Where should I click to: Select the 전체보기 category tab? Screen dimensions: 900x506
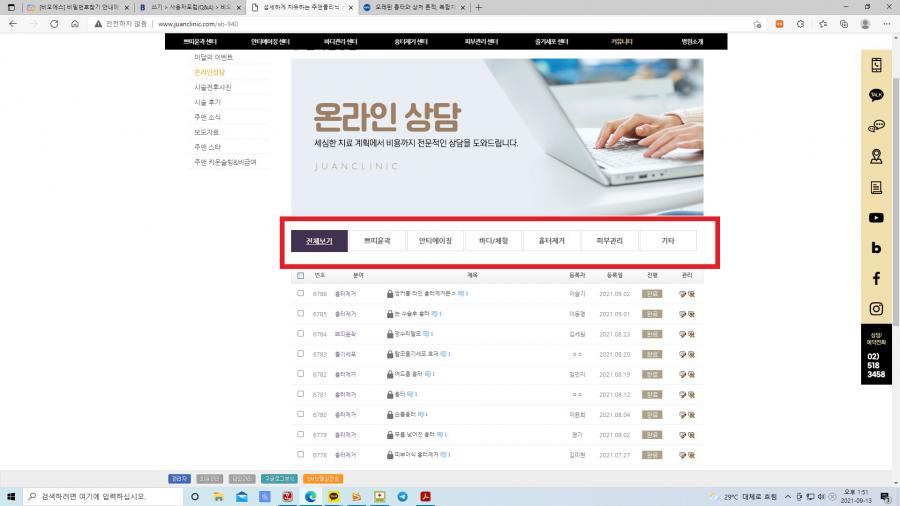319,241
